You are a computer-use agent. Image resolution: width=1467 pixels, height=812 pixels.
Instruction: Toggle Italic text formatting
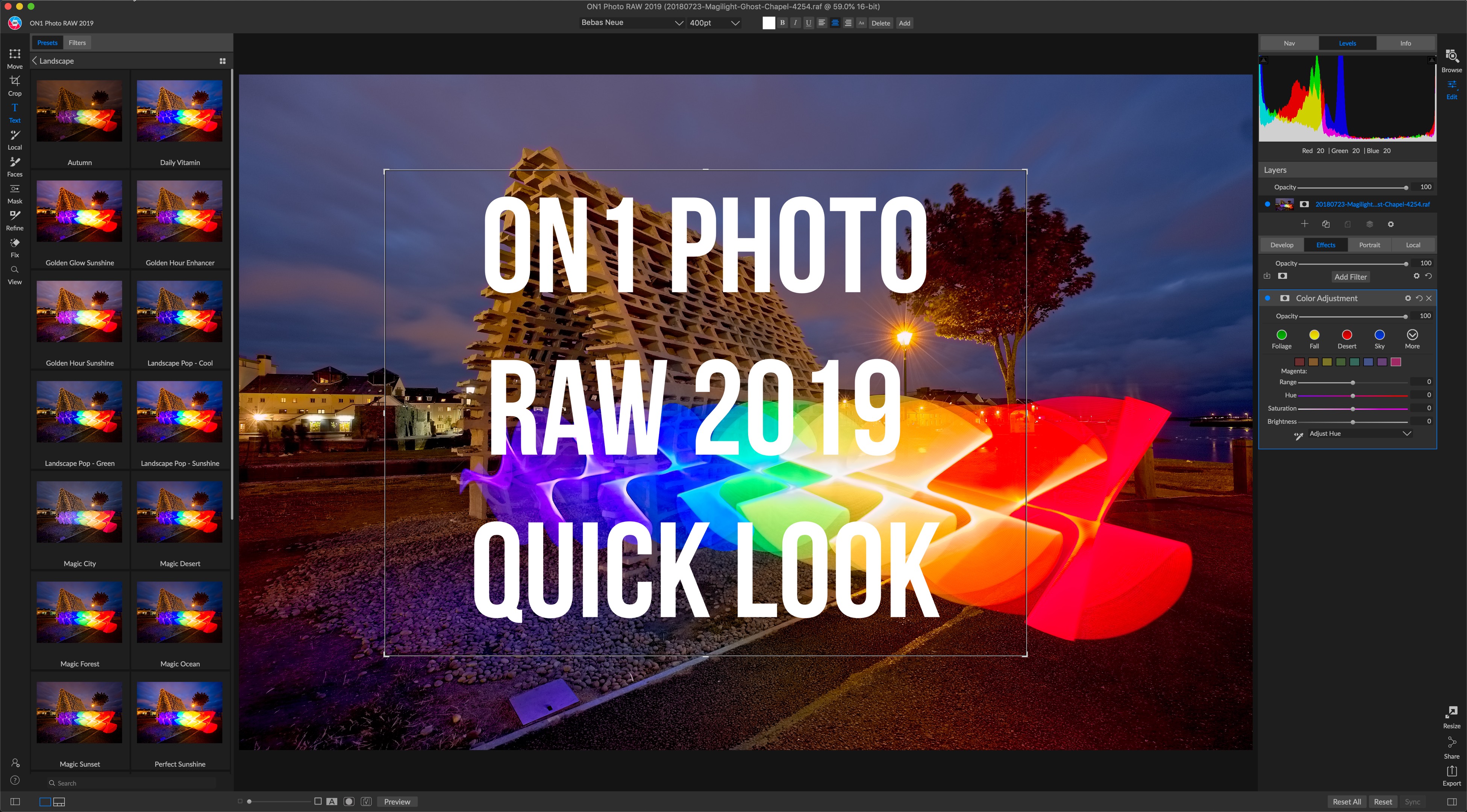tap(796, 23)
